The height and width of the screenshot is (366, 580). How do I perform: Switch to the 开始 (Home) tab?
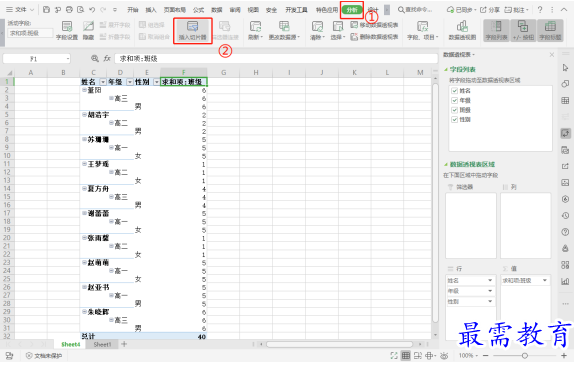pyautogui.click(x=133, y=10)
